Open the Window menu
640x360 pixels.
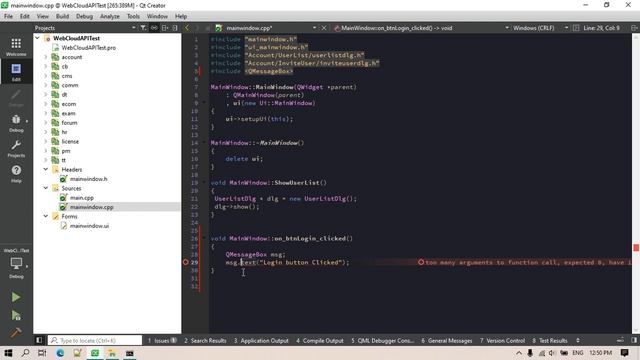pyautogui.click(x=157, y=16)
